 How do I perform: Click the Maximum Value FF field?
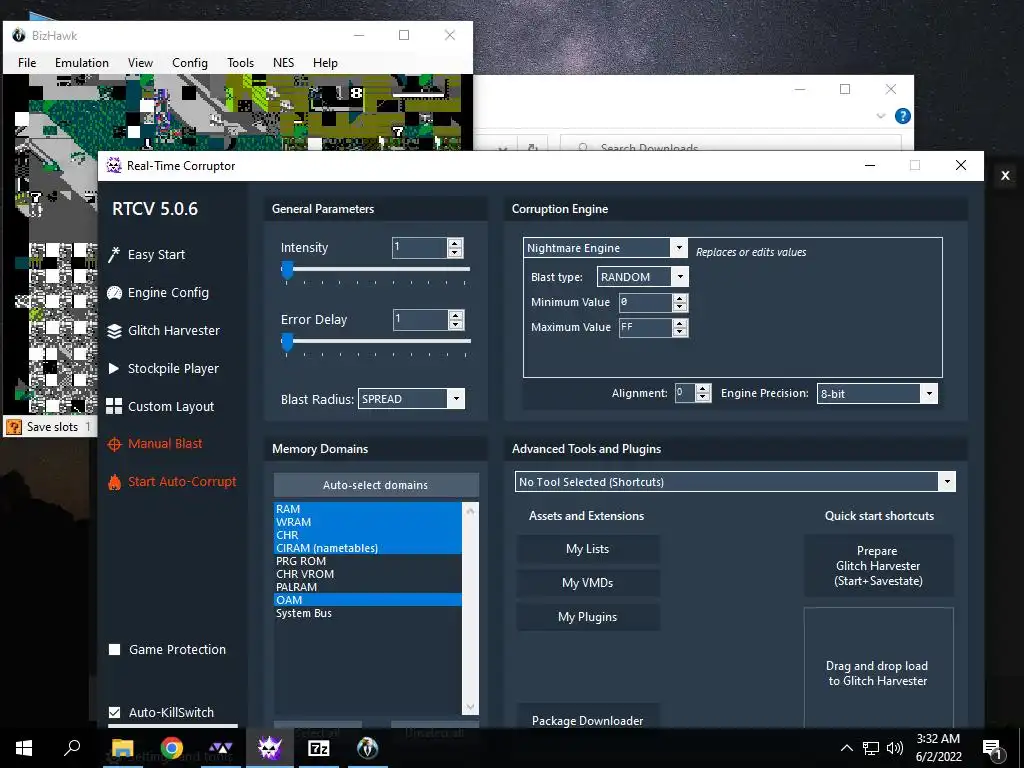tap(645, 327)
